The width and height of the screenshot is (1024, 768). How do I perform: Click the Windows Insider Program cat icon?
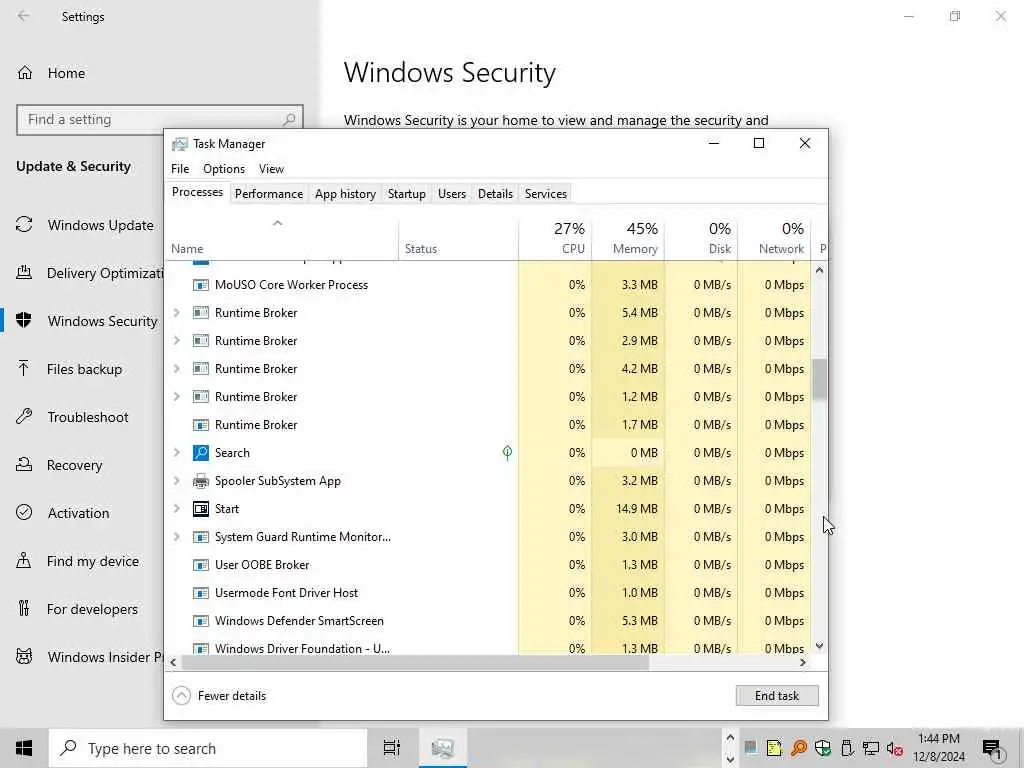coord(24,656)
